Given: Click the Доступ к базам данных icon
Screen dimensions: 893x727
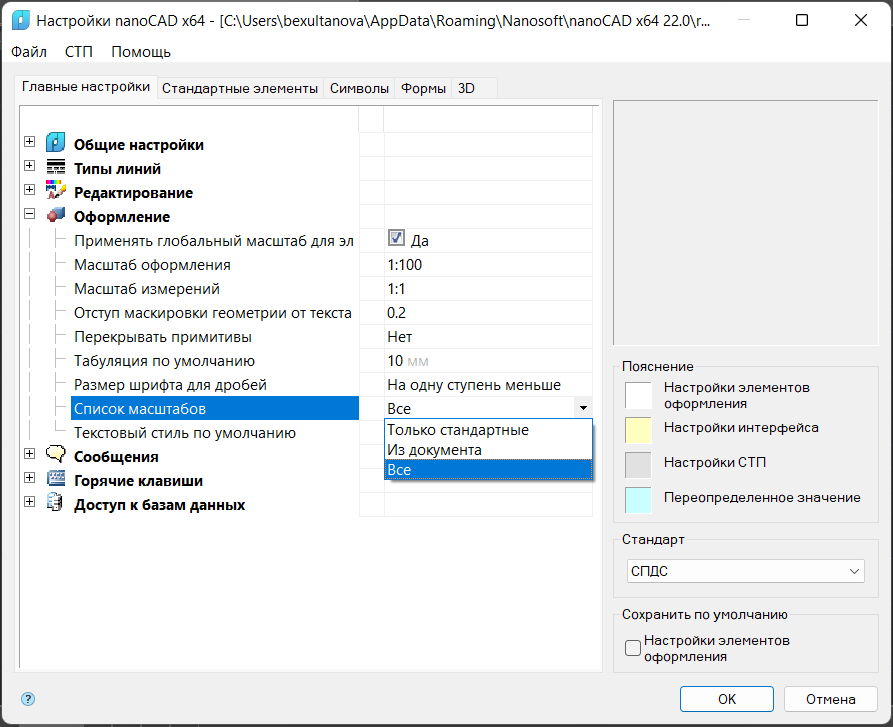Looking at the screenshot, I should click(x=56, y=504).
